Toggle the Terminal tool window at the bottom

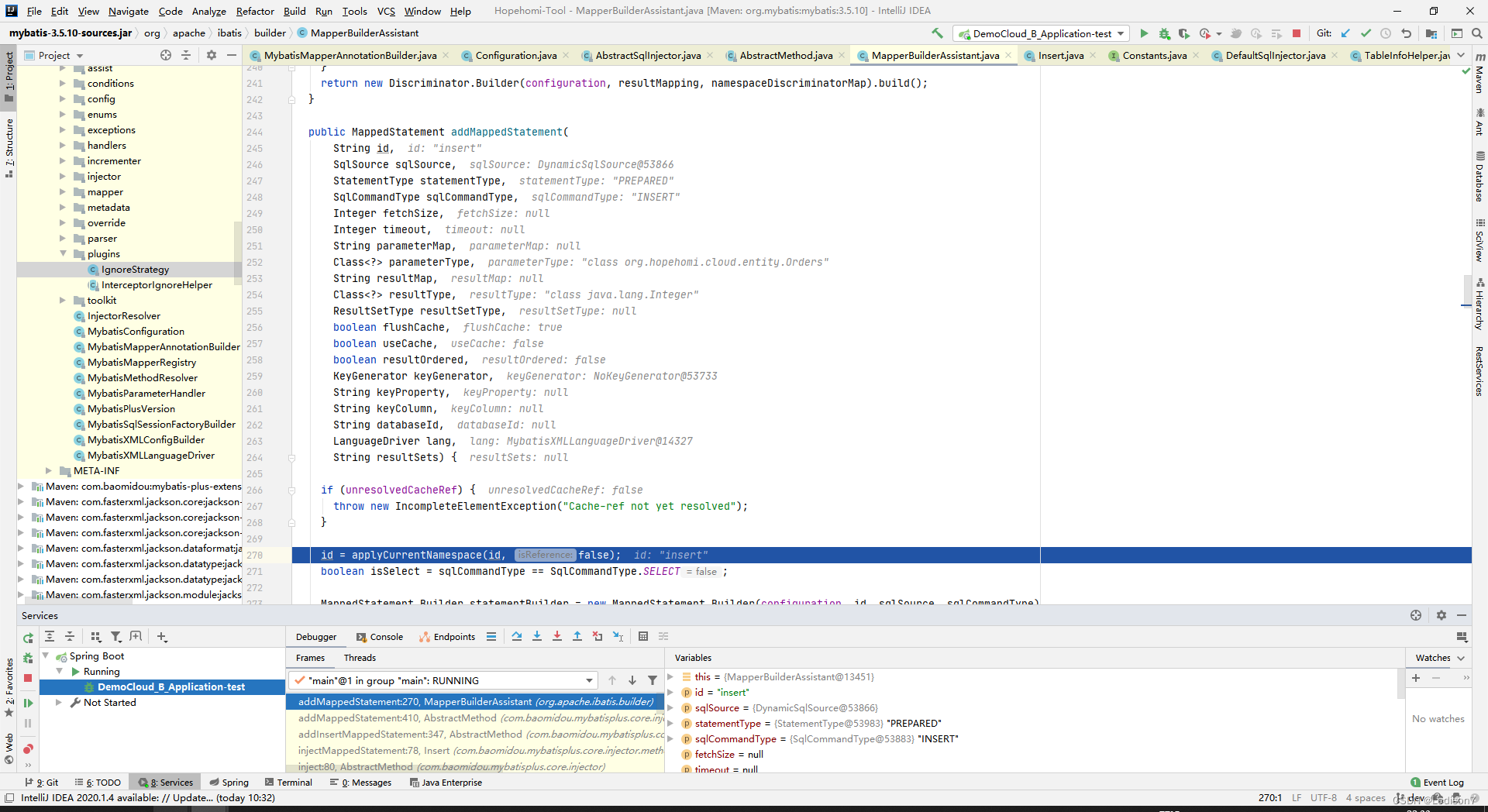(x=288, y=783)
